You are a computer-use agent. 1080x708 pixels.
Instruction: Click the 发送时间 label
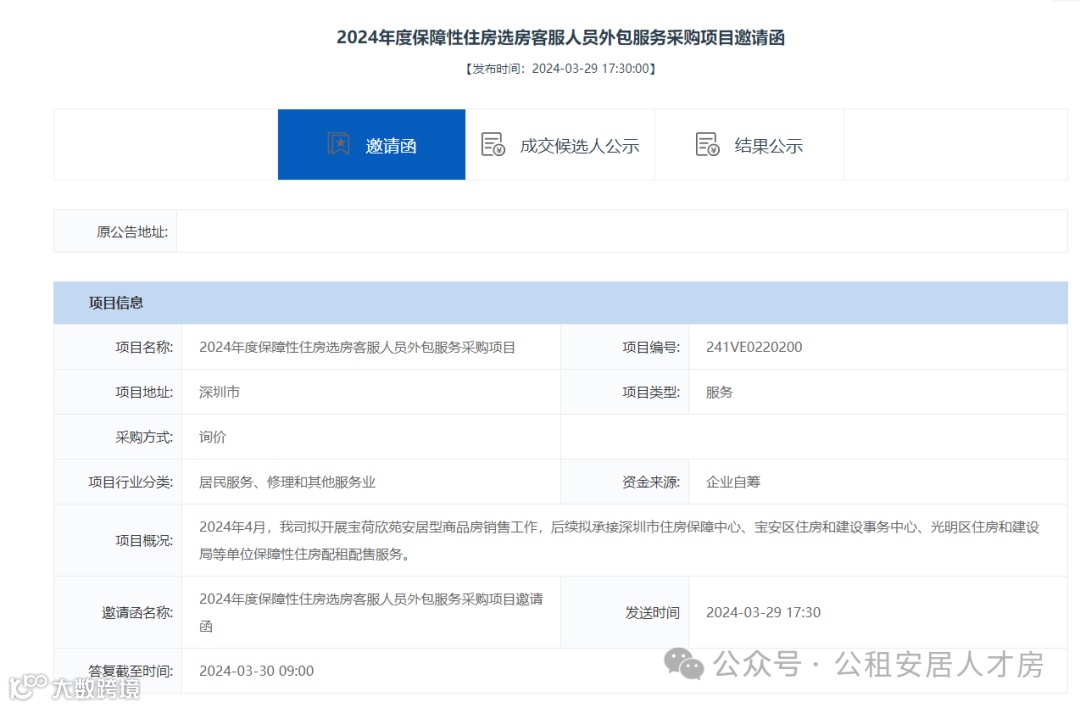click(x=652, y=612)
